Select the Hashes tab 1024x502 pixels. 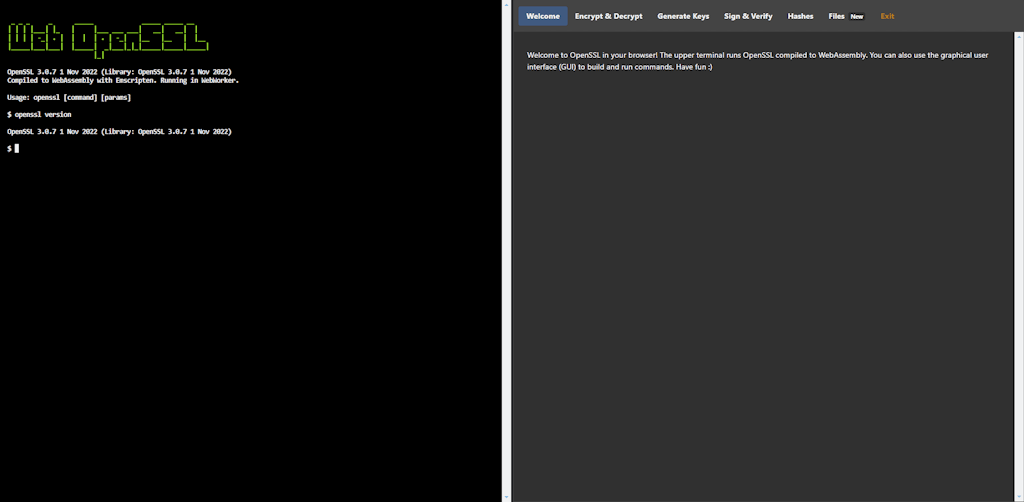click(x=800, y=16)
